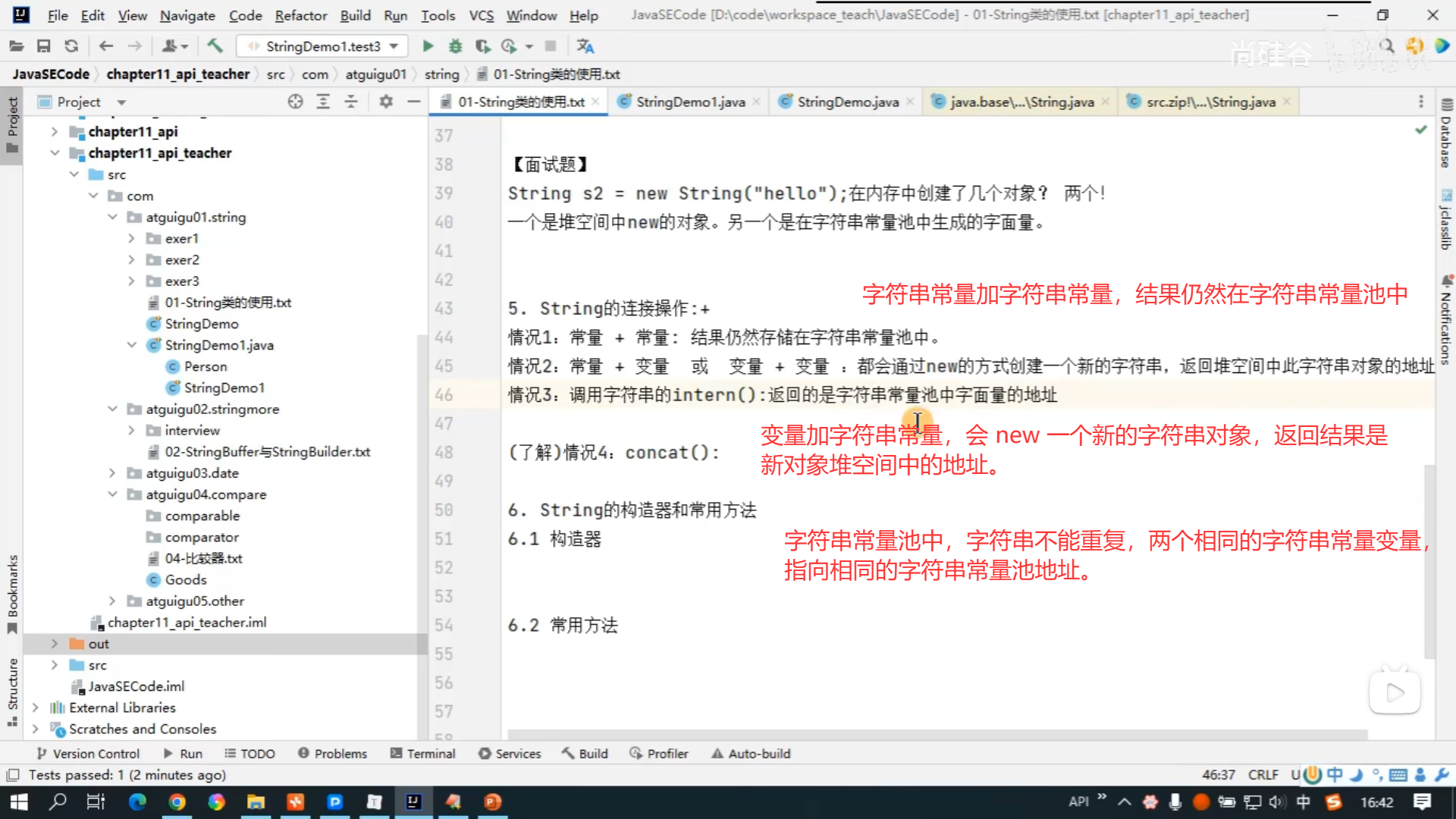Collapse the atguigu04.compare package
The height and width of the screenshot is (819, 1456).
pyautogui.click(x=112, y=494)
